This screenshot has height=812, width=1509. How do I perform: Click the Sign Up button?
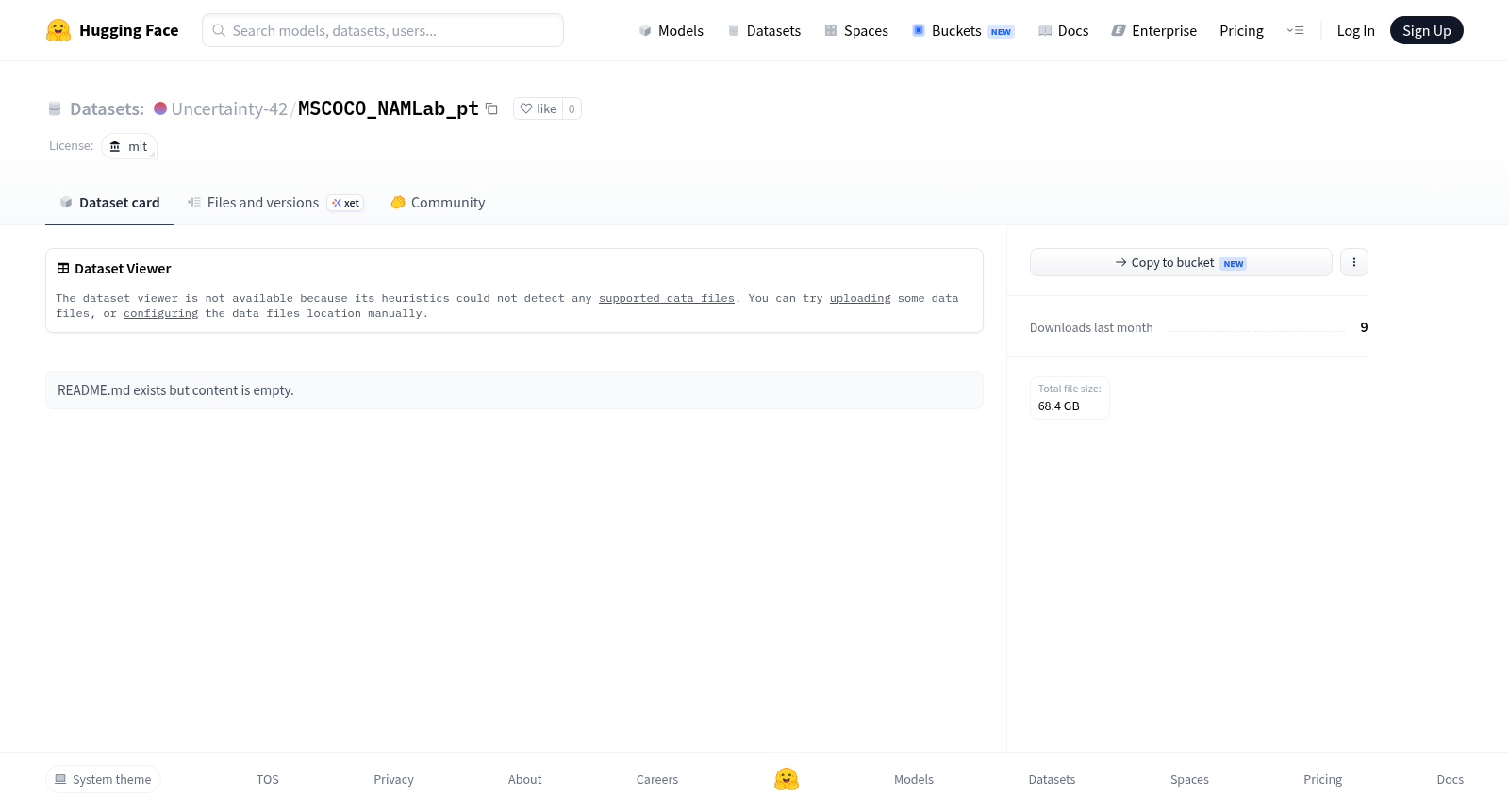pos(1426,30)
